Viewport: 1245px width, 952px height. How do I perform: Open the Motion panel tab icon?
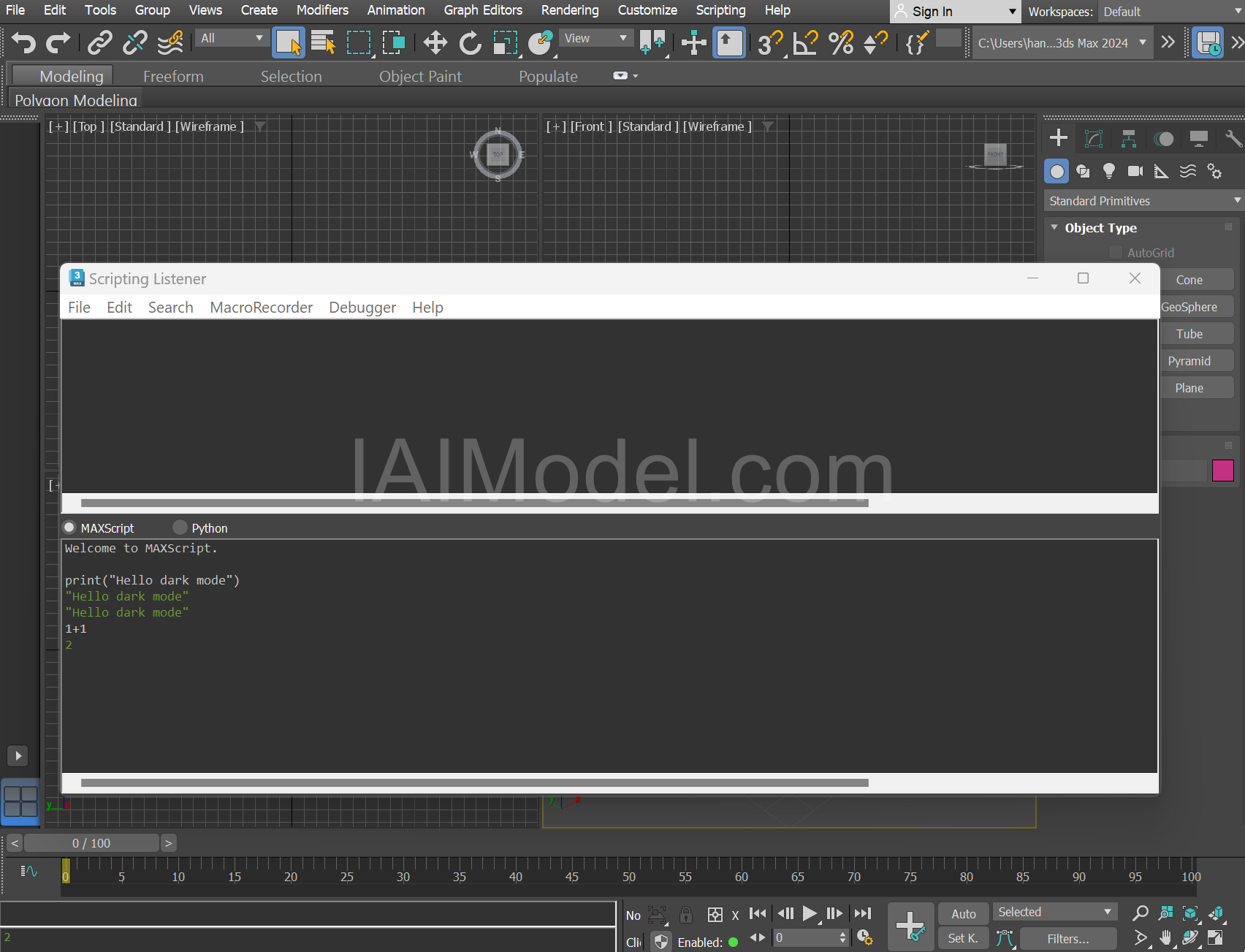click(1163, 138)
